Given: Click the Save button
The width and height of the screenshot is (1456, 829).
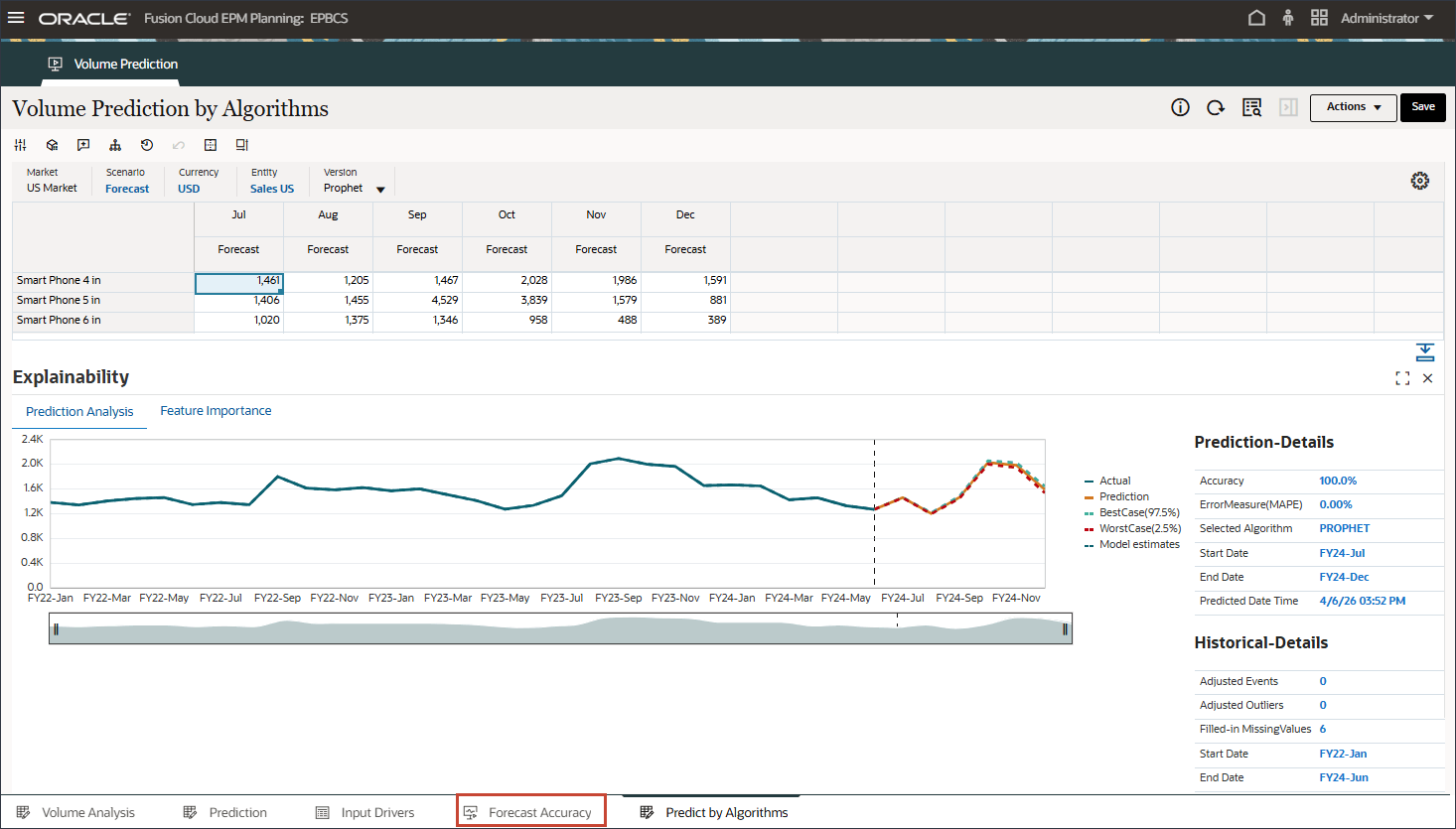Looking at the screenshot, I should (x=1423, y=107).
